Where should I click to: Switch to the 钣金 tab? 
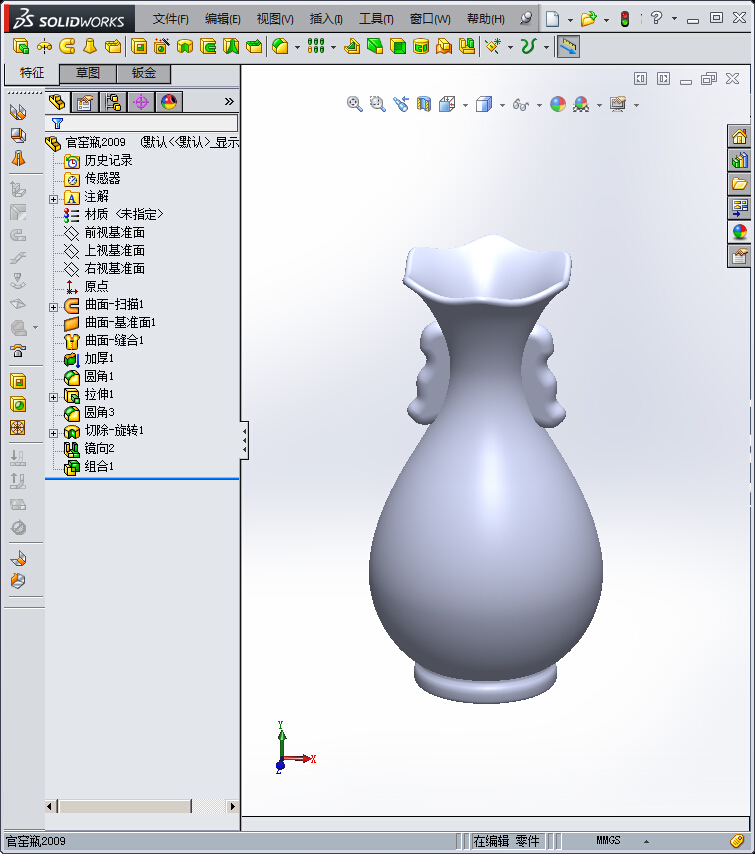(144, 73)
